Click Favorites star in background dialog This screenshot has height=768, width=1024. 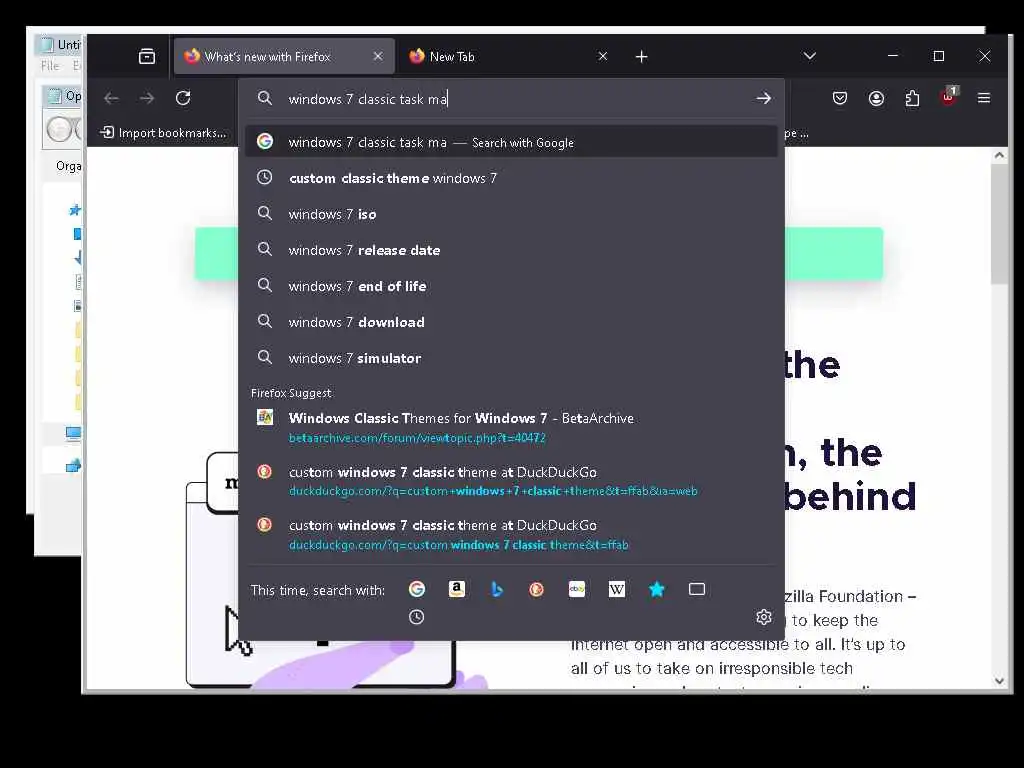[74, 210]
